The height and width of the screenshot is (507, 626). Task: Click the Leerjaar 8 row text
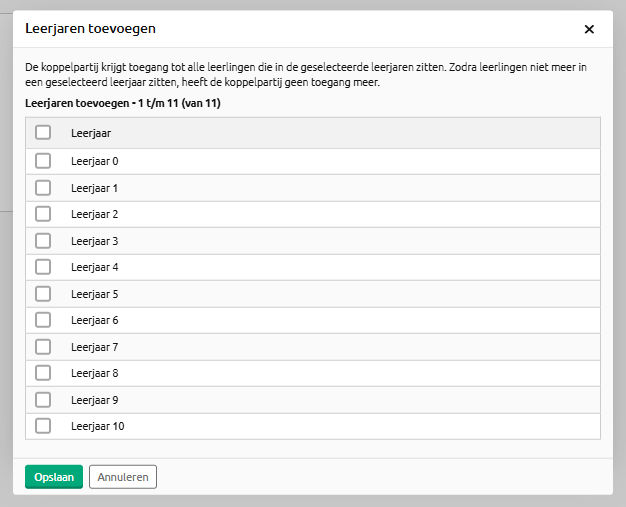coord(94,373)
